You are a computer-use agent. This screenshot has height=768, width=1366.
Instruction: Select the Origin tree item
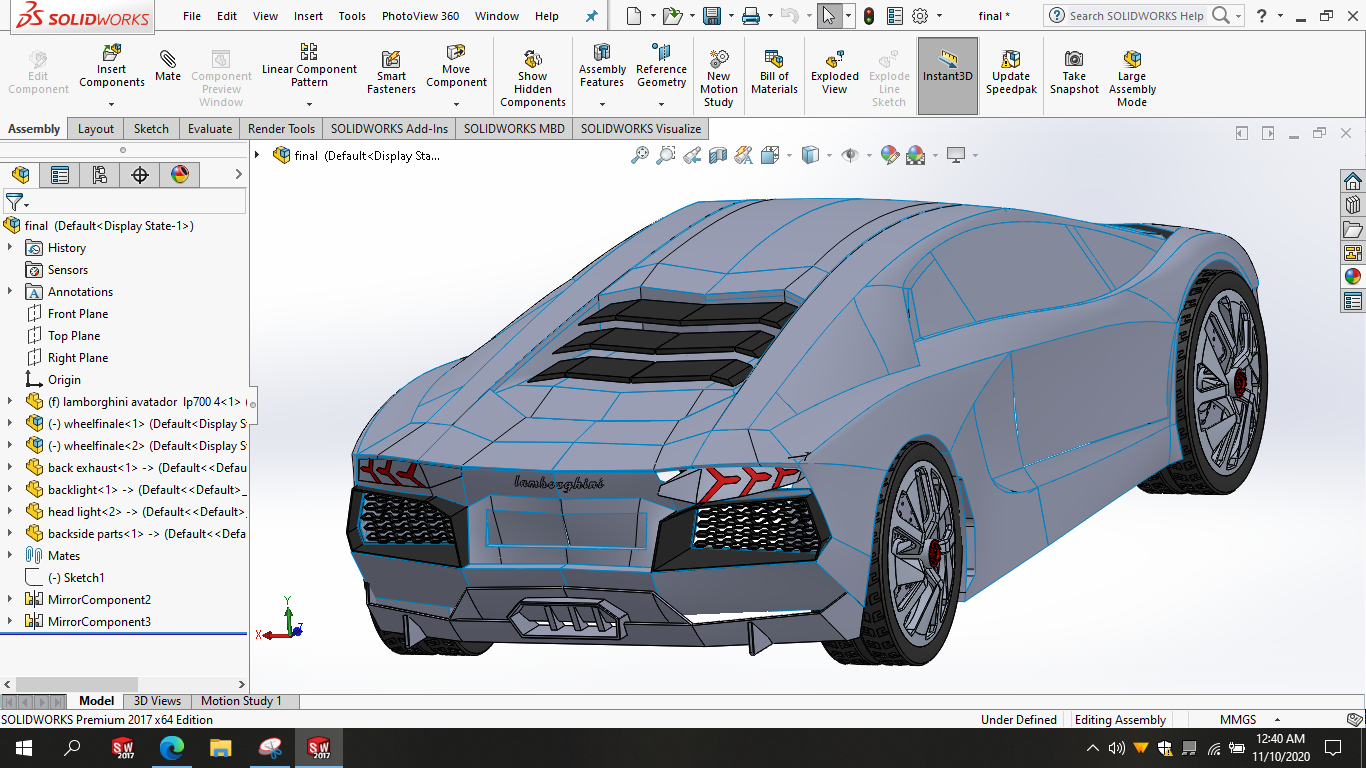[64, 379]
